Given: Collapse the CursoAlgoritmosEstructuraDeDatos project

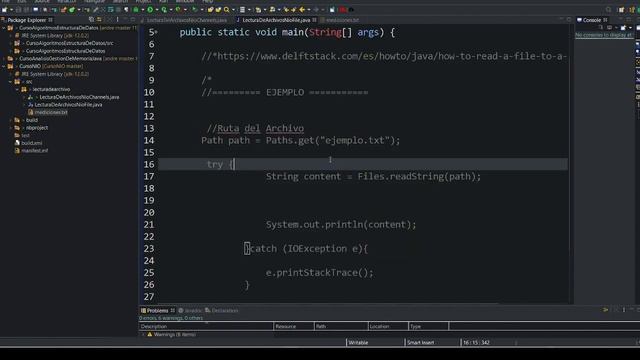Looking at the screenshot, I should pyautogui.click(x=4, y=28).
